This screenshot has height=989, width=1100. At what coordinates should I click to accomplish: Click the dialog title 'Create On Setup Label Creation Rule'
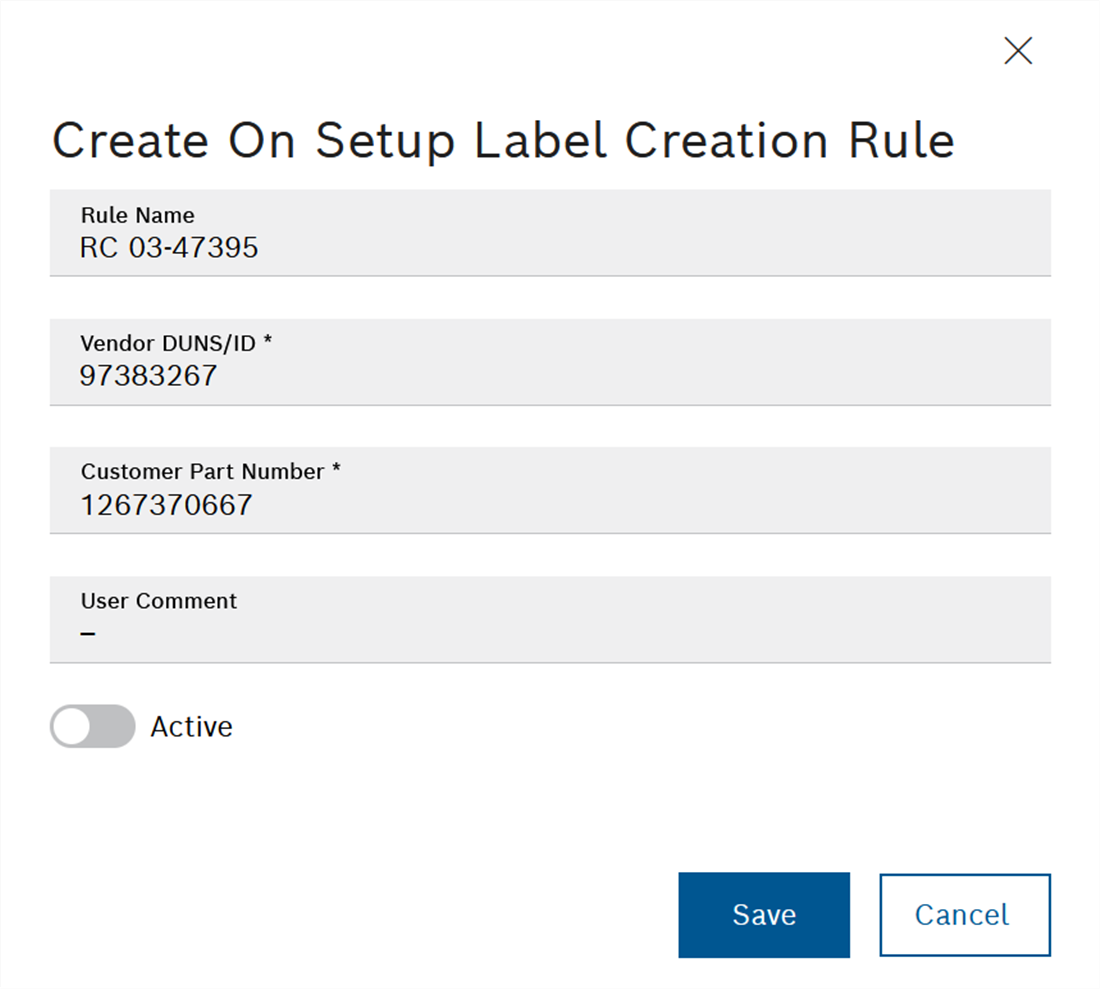tap(503, 141)
